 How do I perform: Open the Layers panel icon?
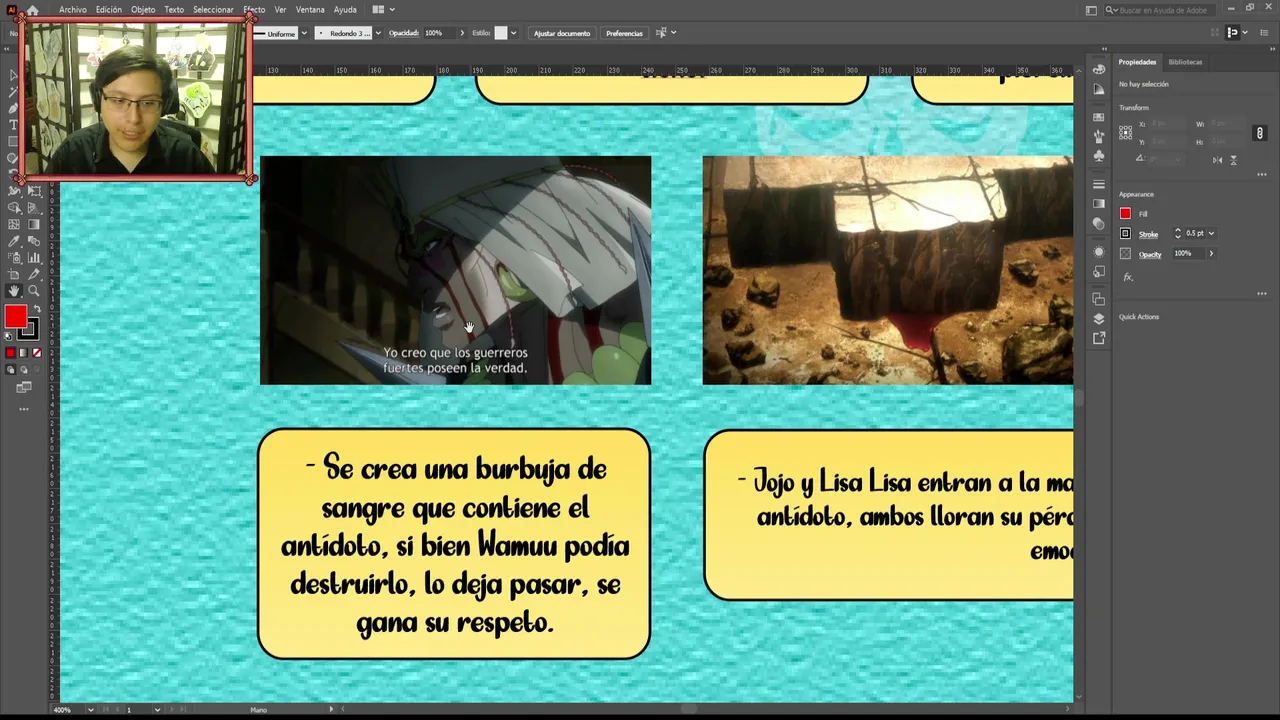(x=1099, y=319)
